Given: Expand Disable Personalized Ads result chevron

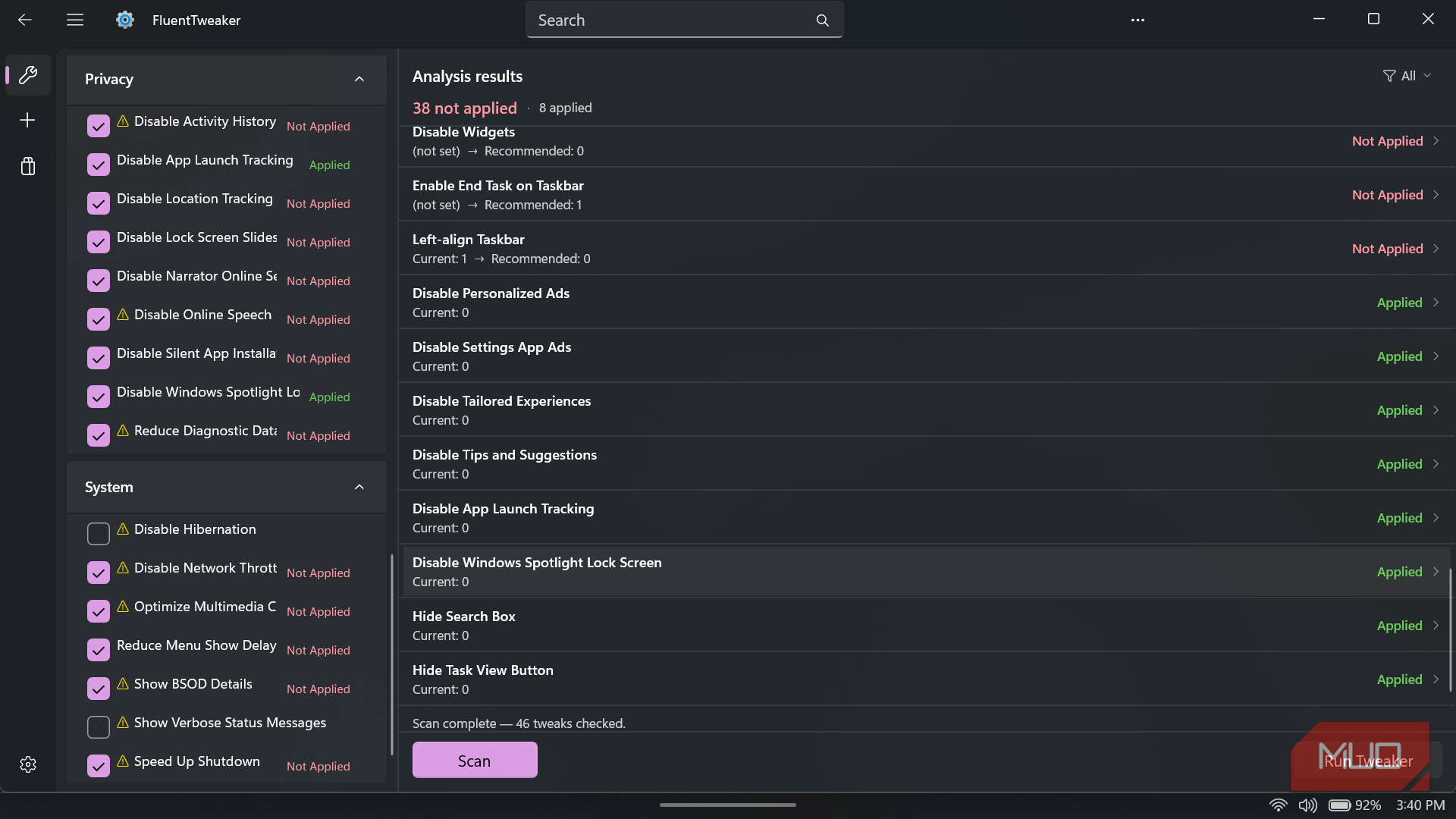Looking at the screenshot, I should coord(1436,303).
